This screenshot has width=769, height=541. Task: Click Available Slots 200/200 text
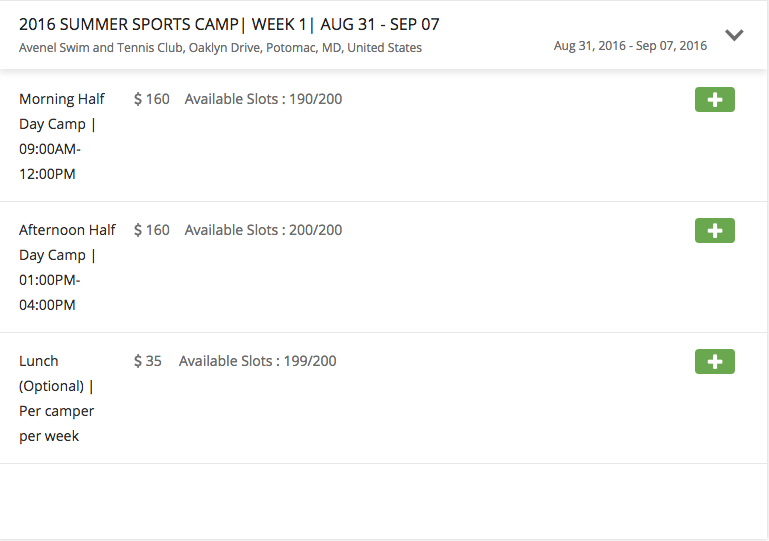(263, 230)
